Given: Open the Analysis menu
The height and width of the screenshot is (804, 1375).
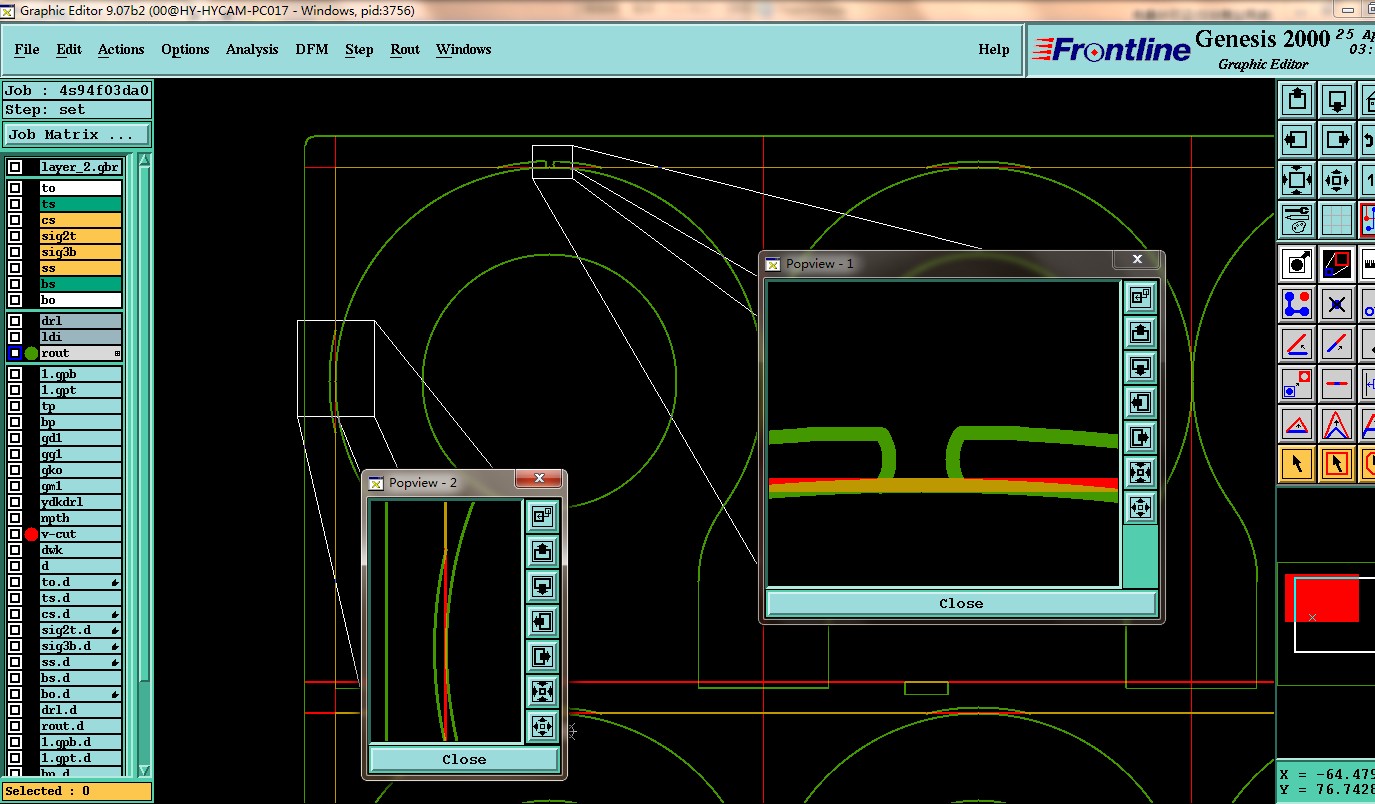Looking at the screenshot, I should [x=252, y=49].
